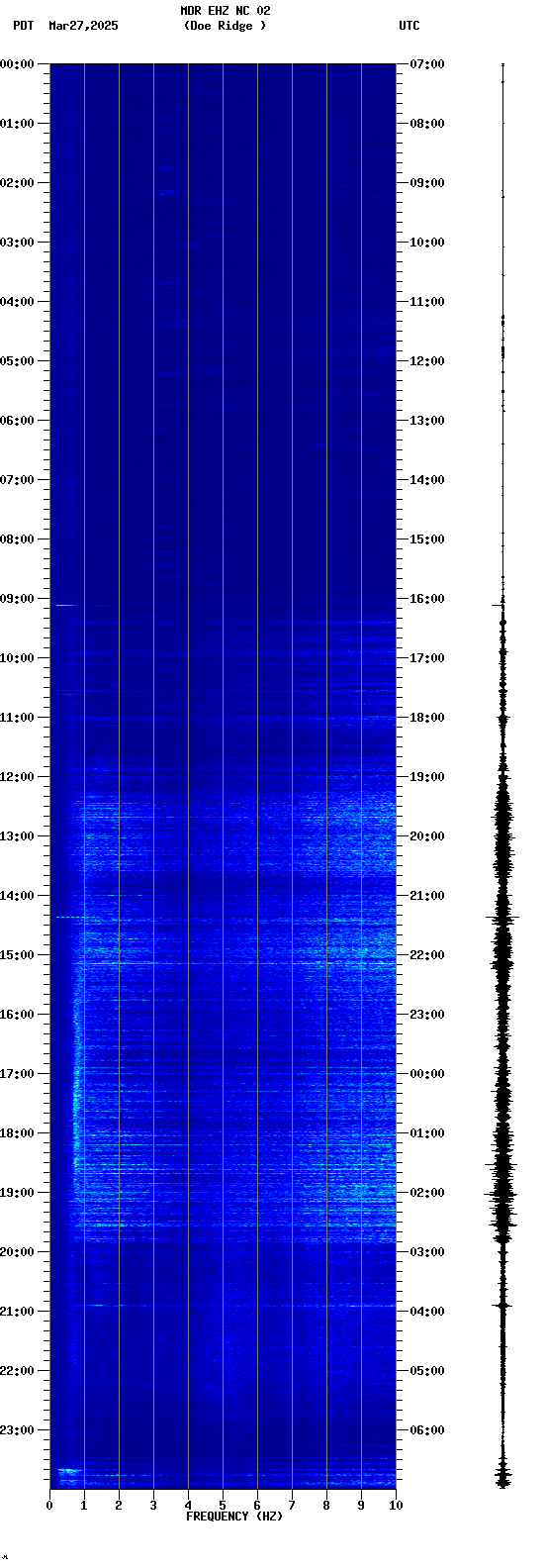Click the '7' frequency axis tick label

pyautogui.click(x=292, y=1506)
